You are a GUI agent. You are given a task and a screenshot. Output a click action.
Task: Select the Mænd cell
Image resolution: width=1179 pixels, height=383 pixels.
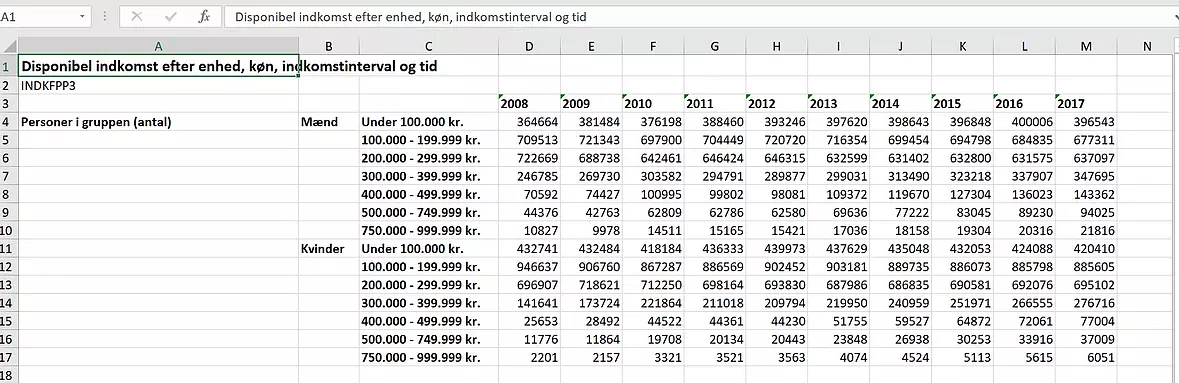coord(329,122)
